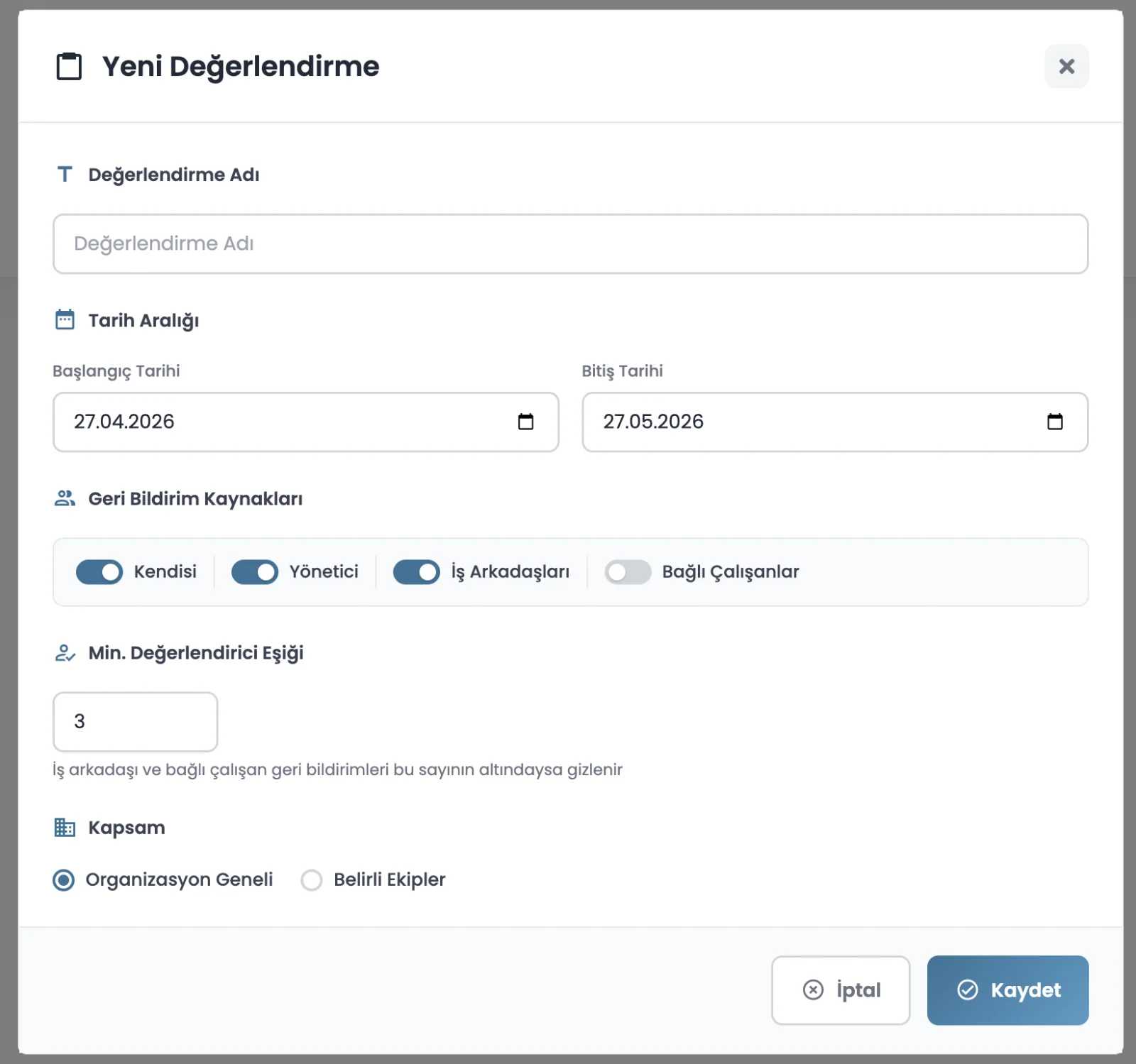Viewport: 1136px width, 1064px height.
Task: Click the person-check icon beside Min. Değerlendirici Eşiği
Action: click(64, 653)
